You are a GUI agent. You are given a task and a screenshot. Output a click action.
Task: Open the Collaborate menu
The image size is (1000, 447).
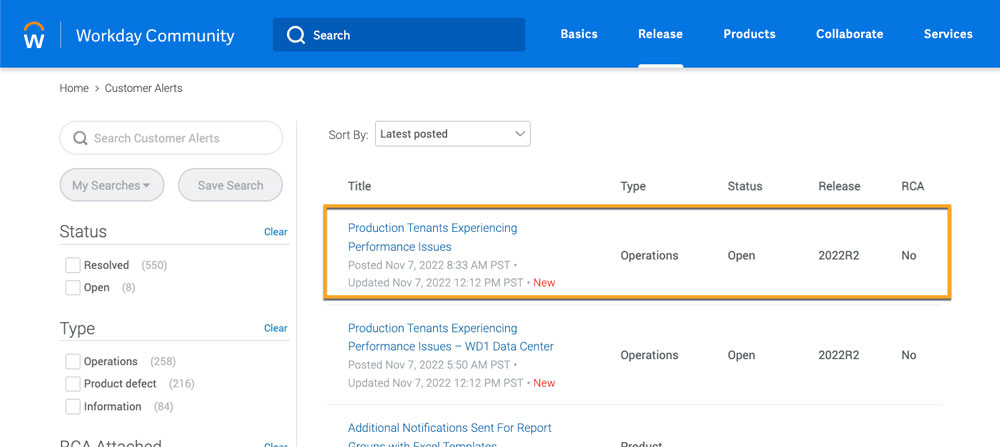tap(849, 34)
